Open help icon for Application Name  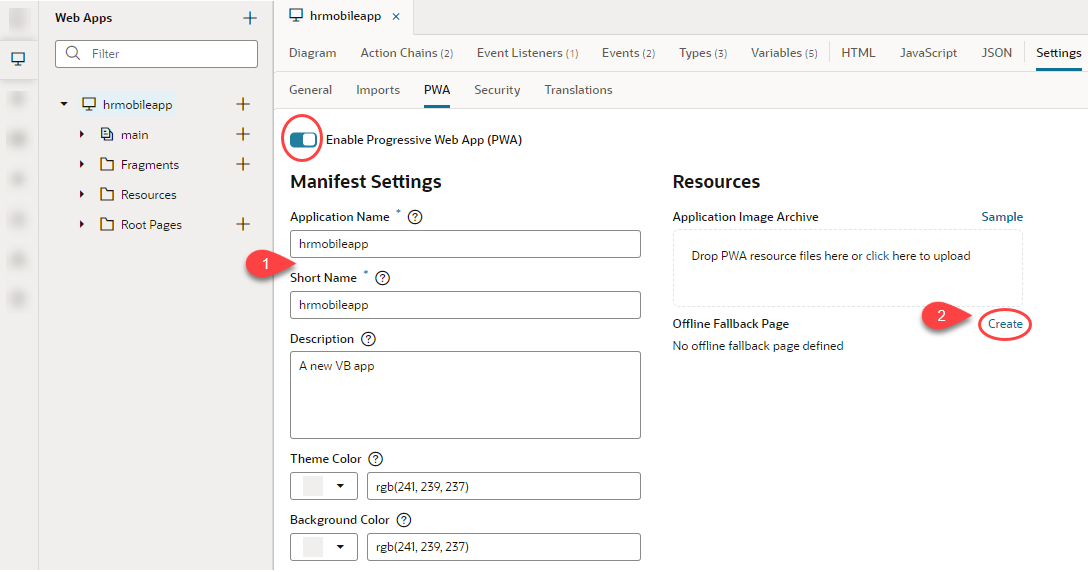(415, 217)
